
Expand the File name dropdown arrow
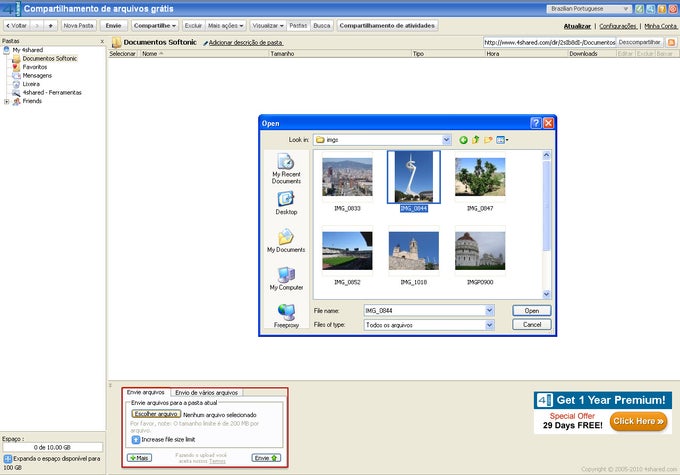pyautogui.click(x=490, y=310)
